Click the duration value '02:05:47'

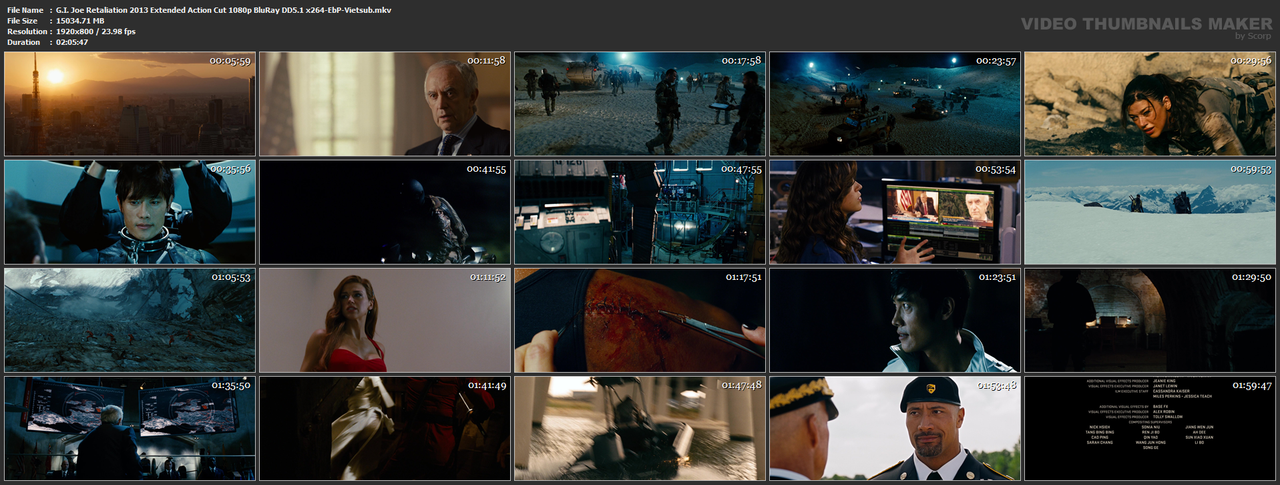pyautogui.click(x=73, y=42)
